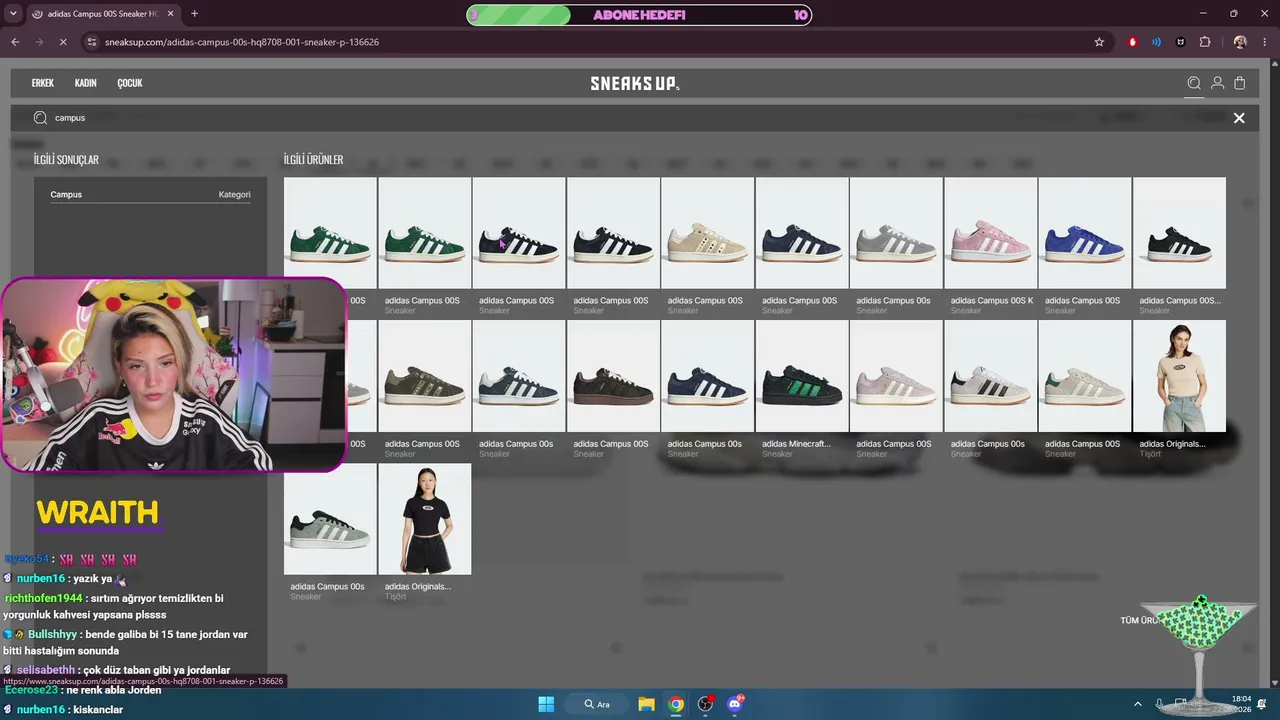Open the royal blue adidas Campus 00S product
This screenshot has width=1280, height=720.
click(1084, 247)
